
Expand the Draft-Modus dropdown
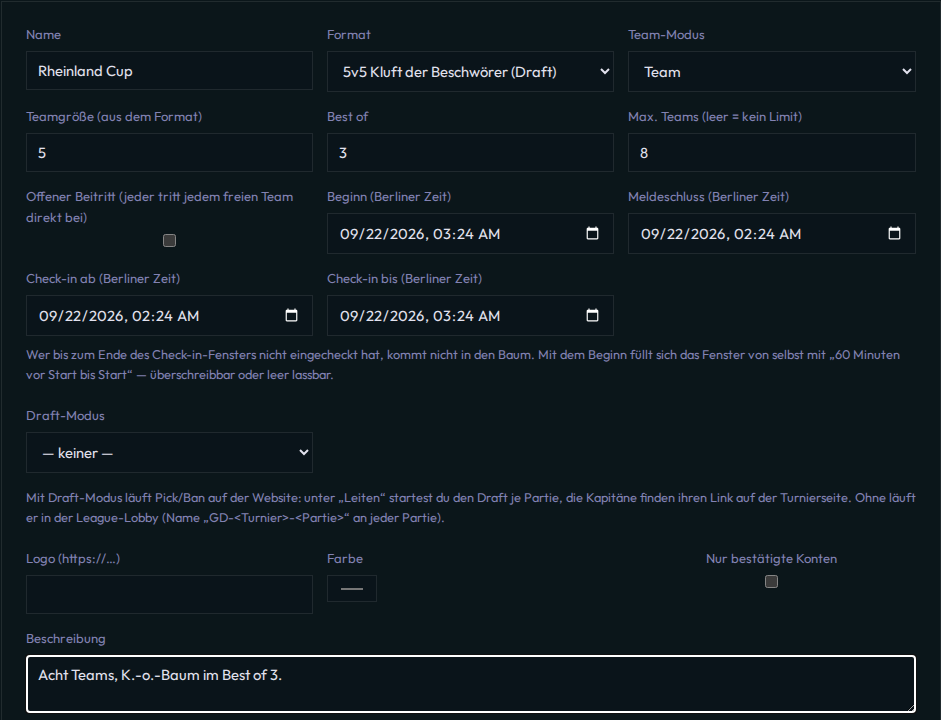169,452
